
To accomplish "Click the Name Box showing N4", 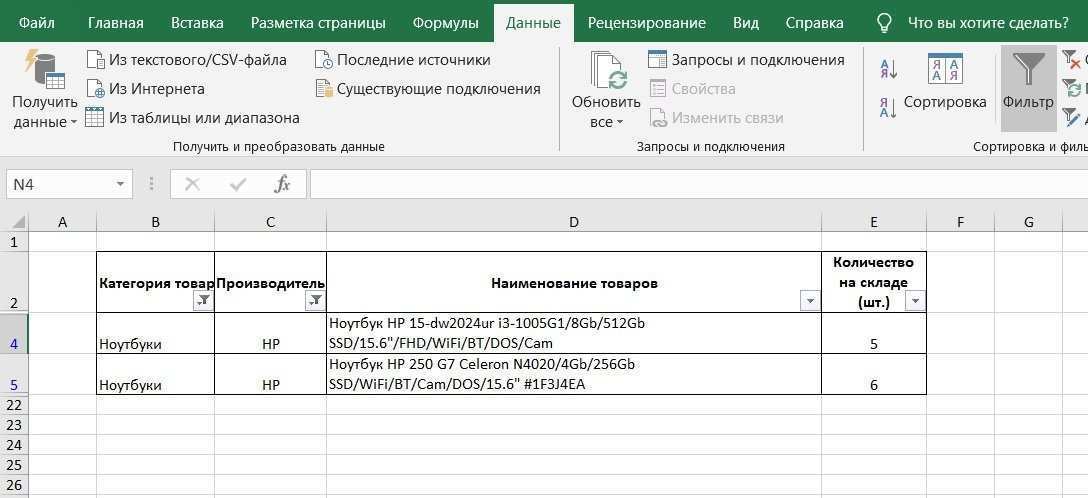I will click(59, 184).
